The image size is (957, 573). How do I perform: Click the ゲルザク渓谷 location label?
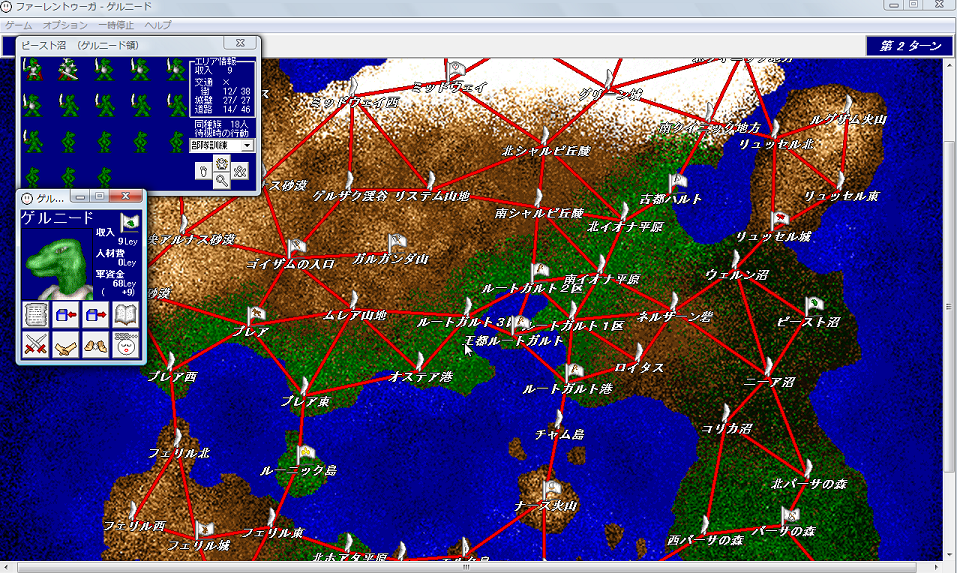tap(350, 196)
